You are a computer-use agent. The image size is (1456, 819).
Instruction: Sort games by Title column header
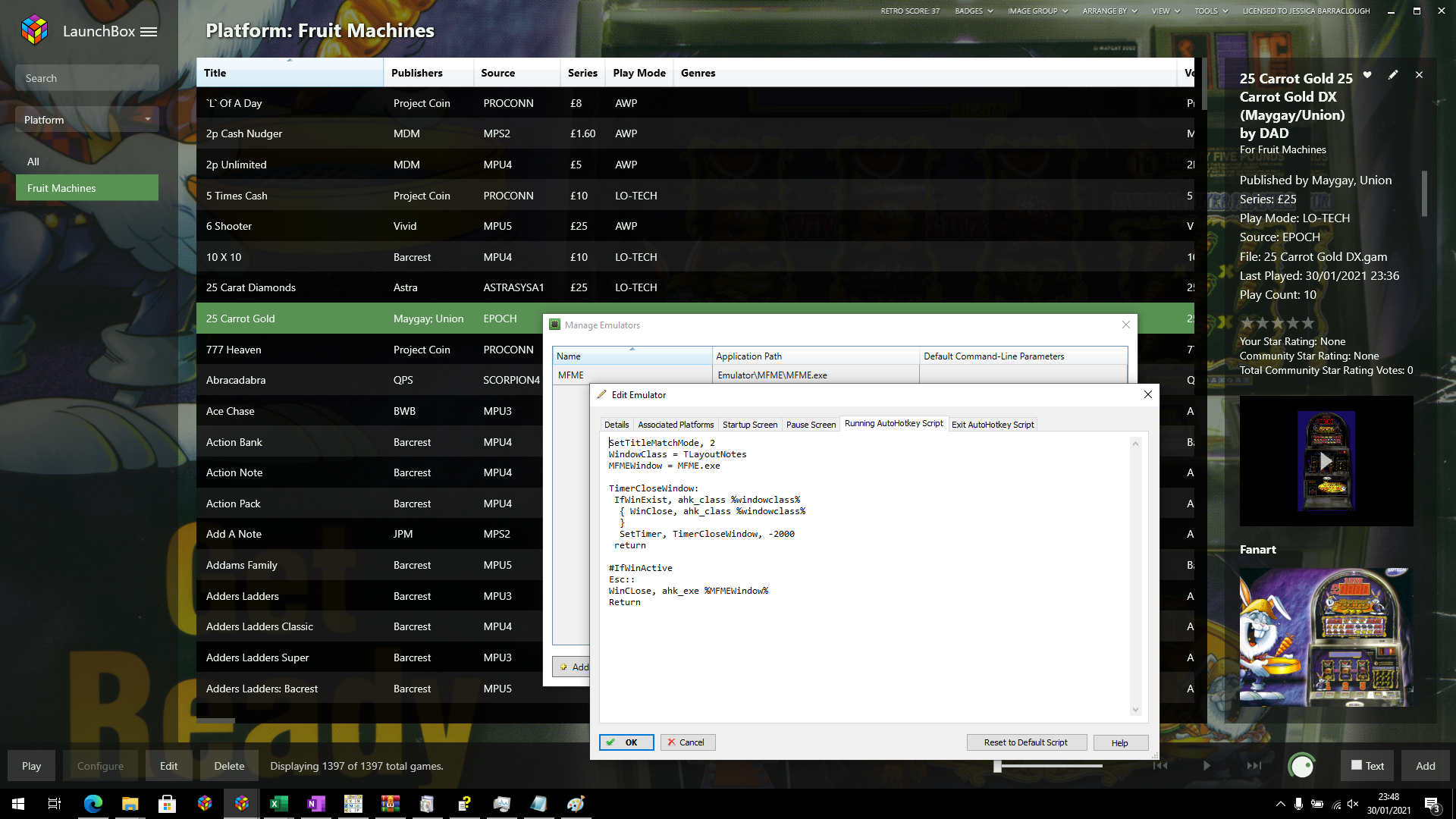coord(290,73)
